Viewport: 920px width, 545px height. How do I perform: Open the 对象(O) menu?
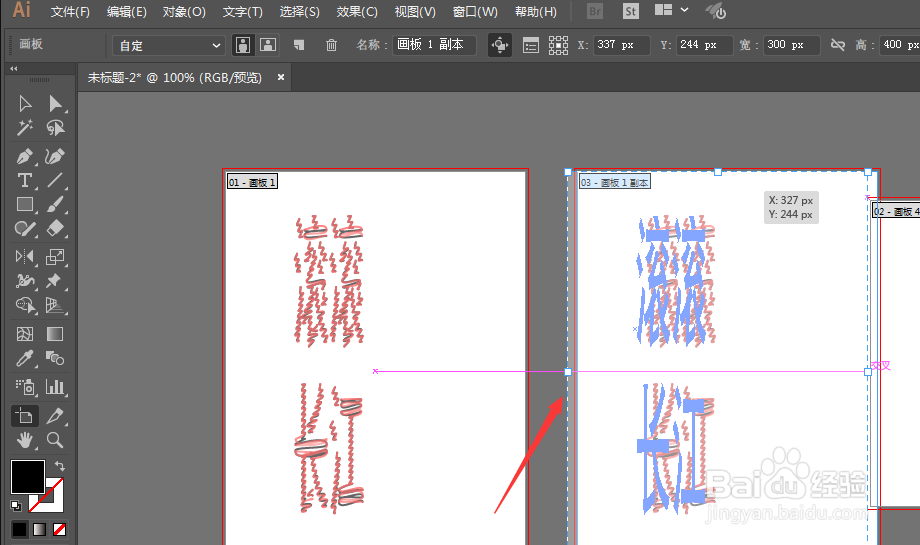tap(184, 12)
